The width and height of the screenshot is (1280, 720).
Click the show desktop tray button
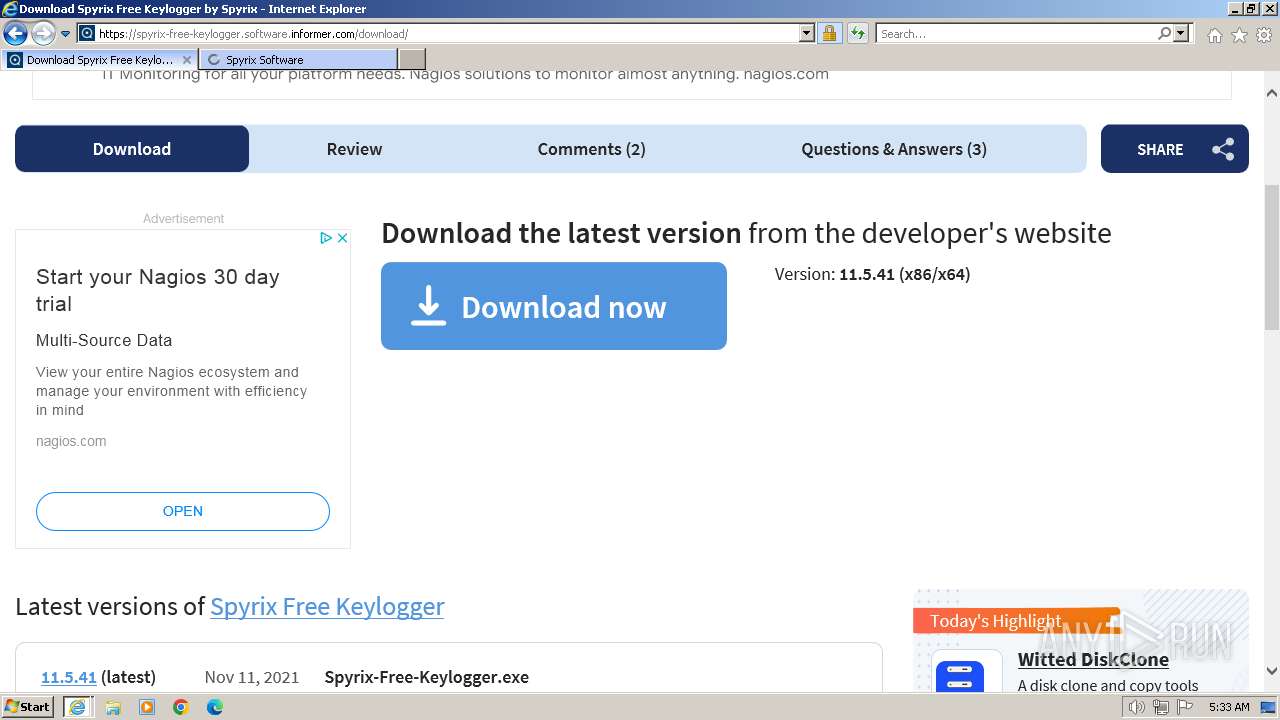click(1269, 707)
